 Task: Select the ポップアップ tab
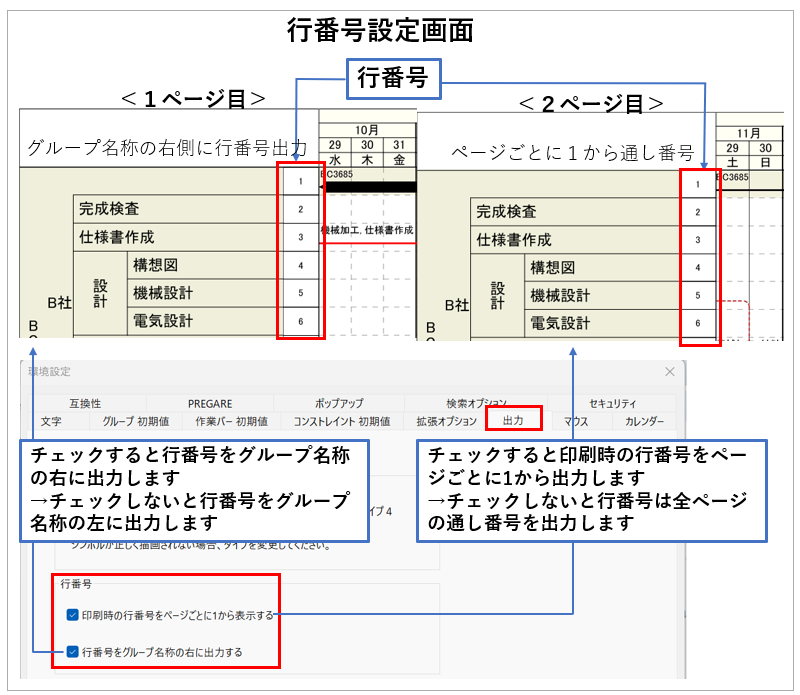pyautogui.click(x=339, y=403)
